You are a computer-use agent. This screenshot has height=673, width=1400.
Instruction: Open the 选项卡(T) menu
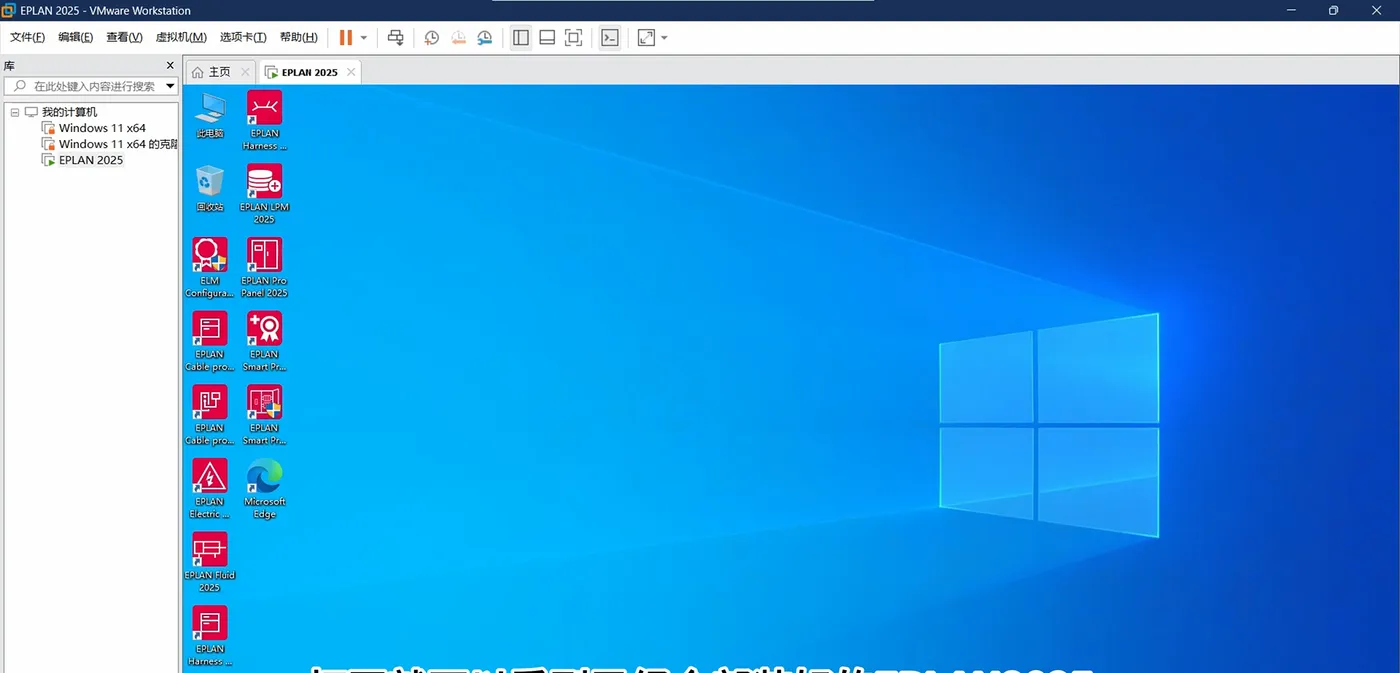(x=243, y=37)
